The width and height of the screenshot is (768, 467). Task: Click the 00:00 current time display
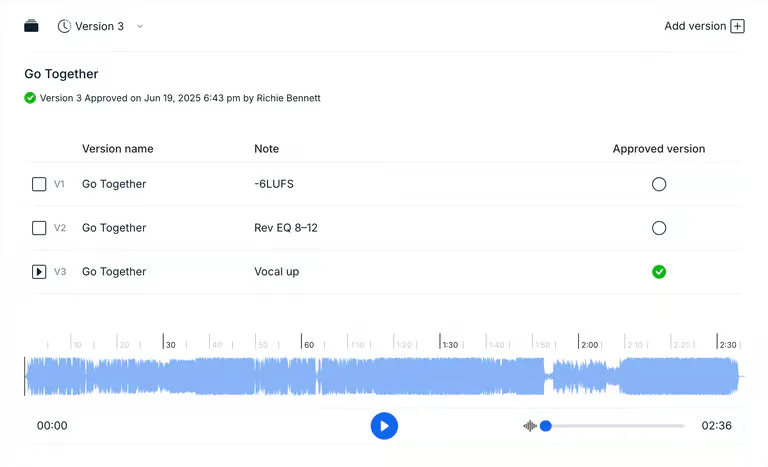[52, 426]
